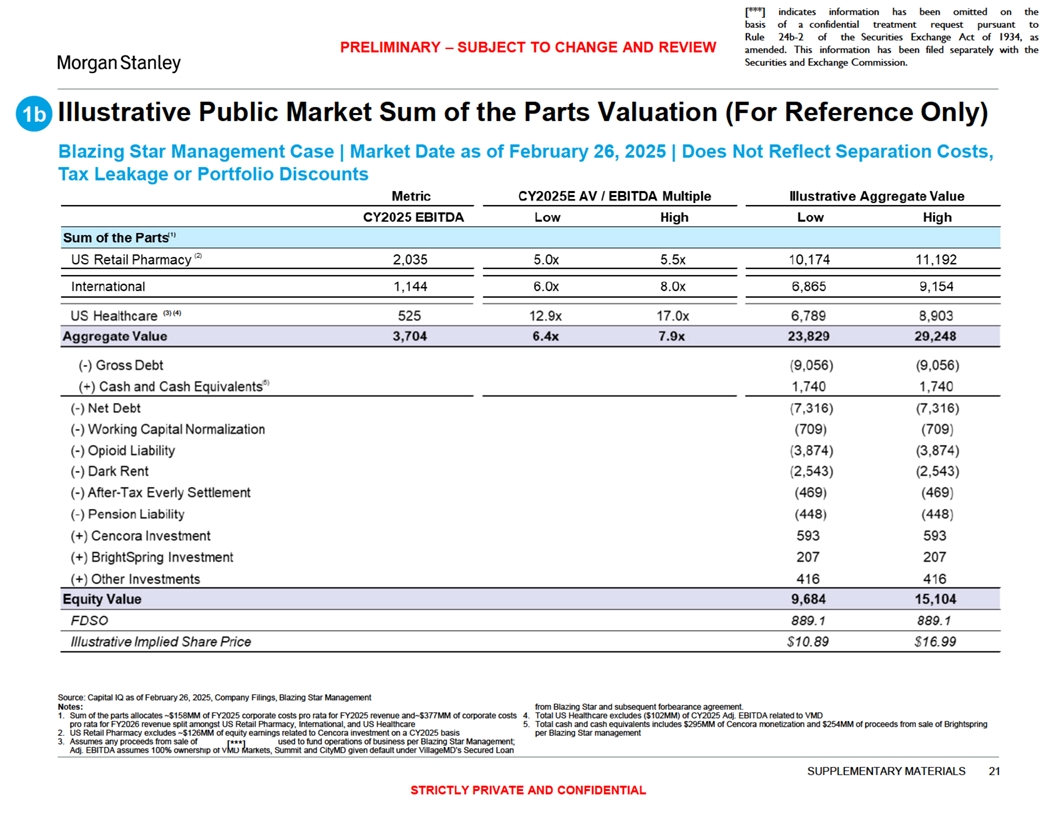Select the 'International' row label
This screenshot has width=1056, height=816.
click(x=108, y=286)
